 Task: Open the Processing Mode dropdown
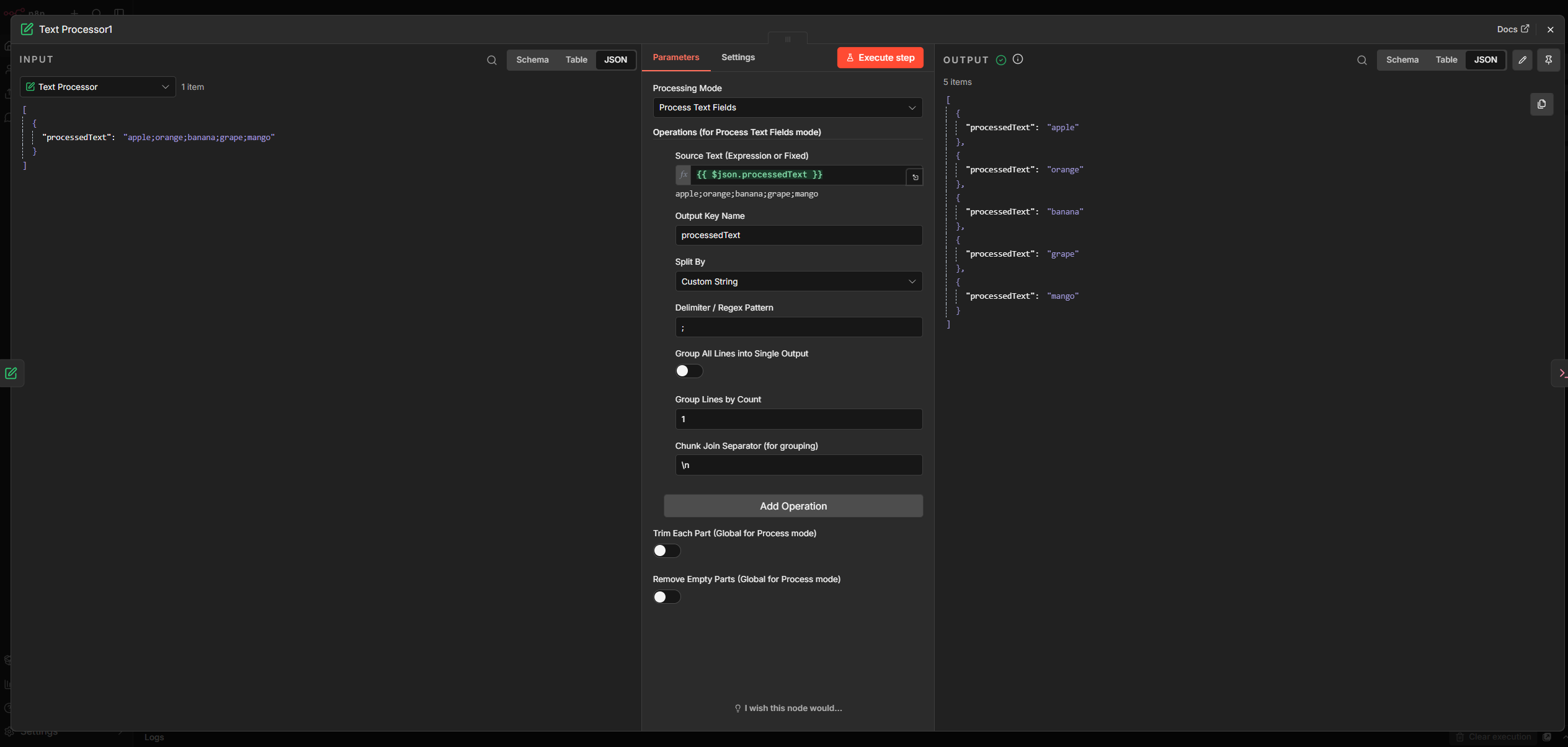[786, 107]
